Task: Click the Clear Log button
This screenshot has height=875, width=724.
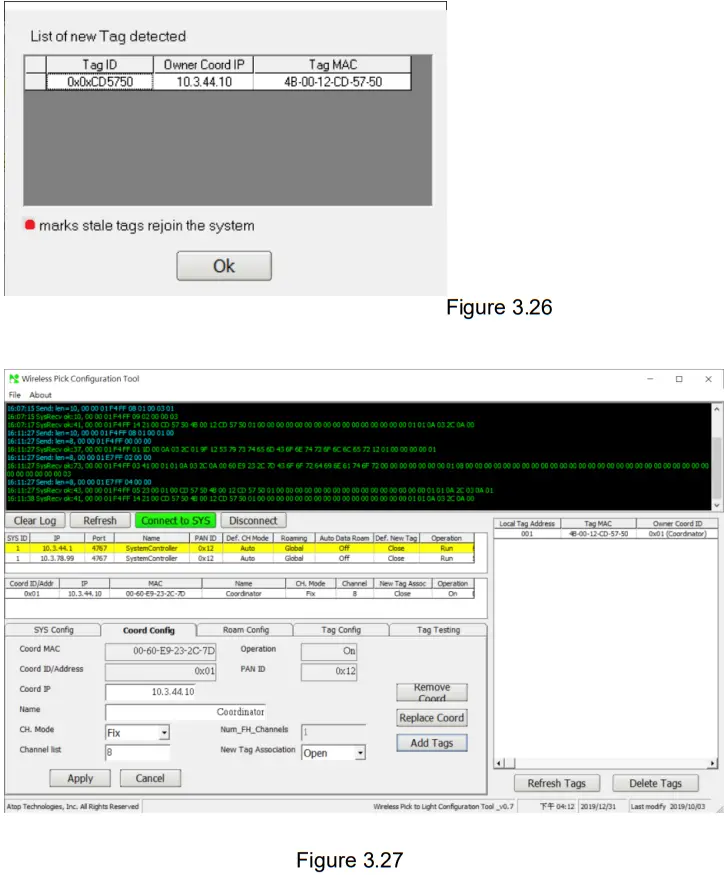Action: (x=35, y=520)
